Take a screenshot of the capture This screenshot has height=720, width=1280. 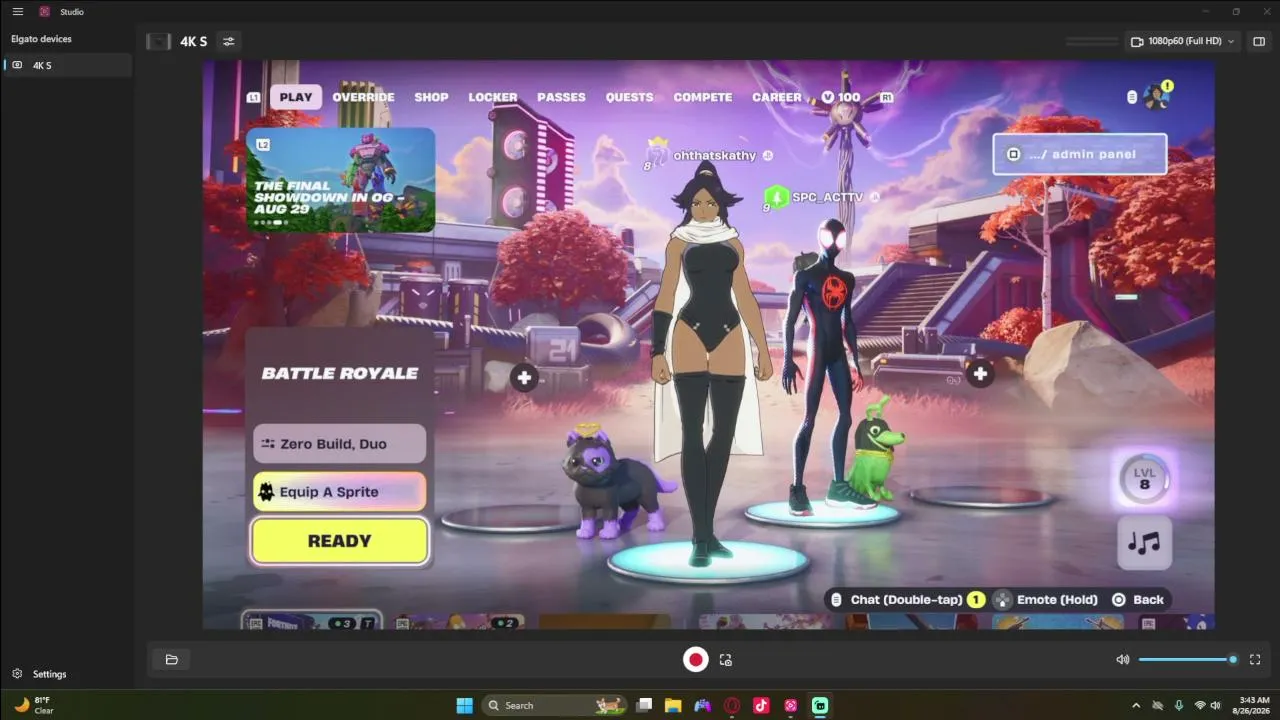click(x=726, y=660)
